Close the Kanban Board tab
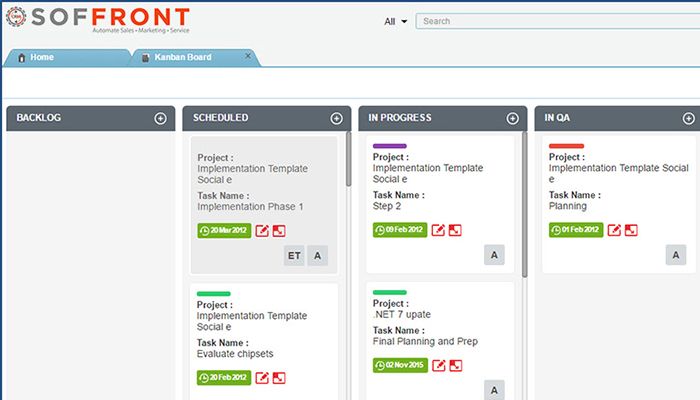The width and height of the screenshot is (700, 400). pos(248,56)
